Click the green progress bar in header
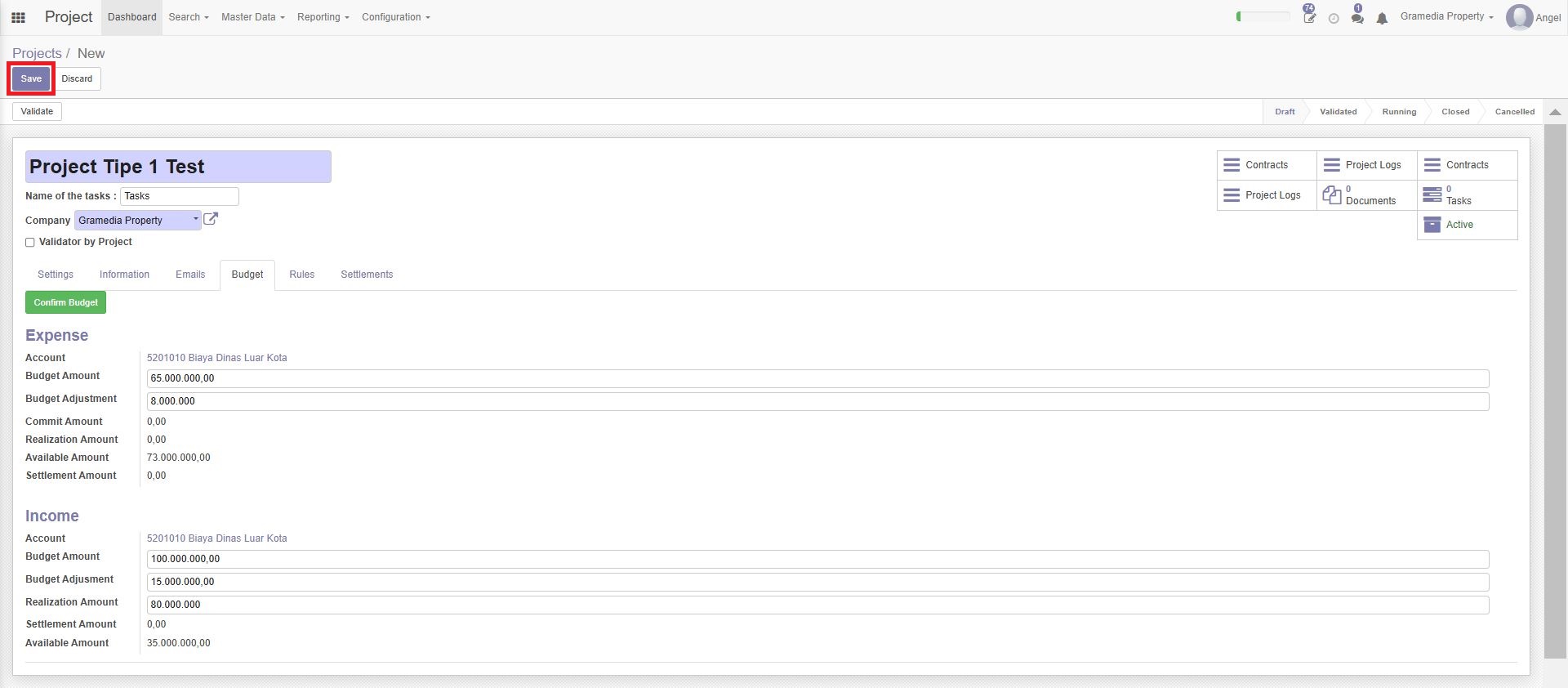Screen dimensions: 1568x688 click(1263, 16)
